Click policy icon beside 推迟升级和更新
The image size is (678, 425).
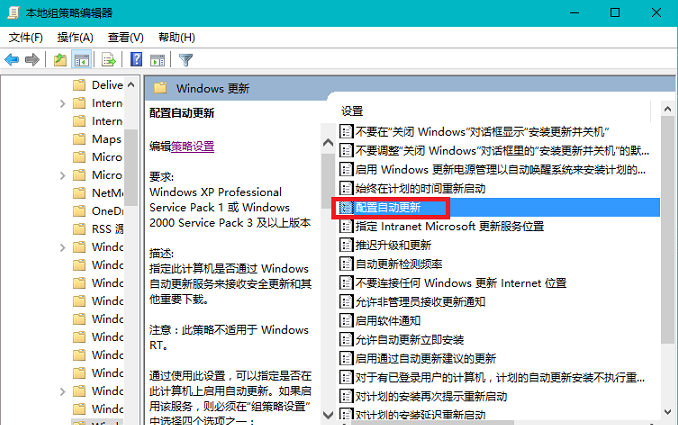pyautogui.click(x=345, y=245)
